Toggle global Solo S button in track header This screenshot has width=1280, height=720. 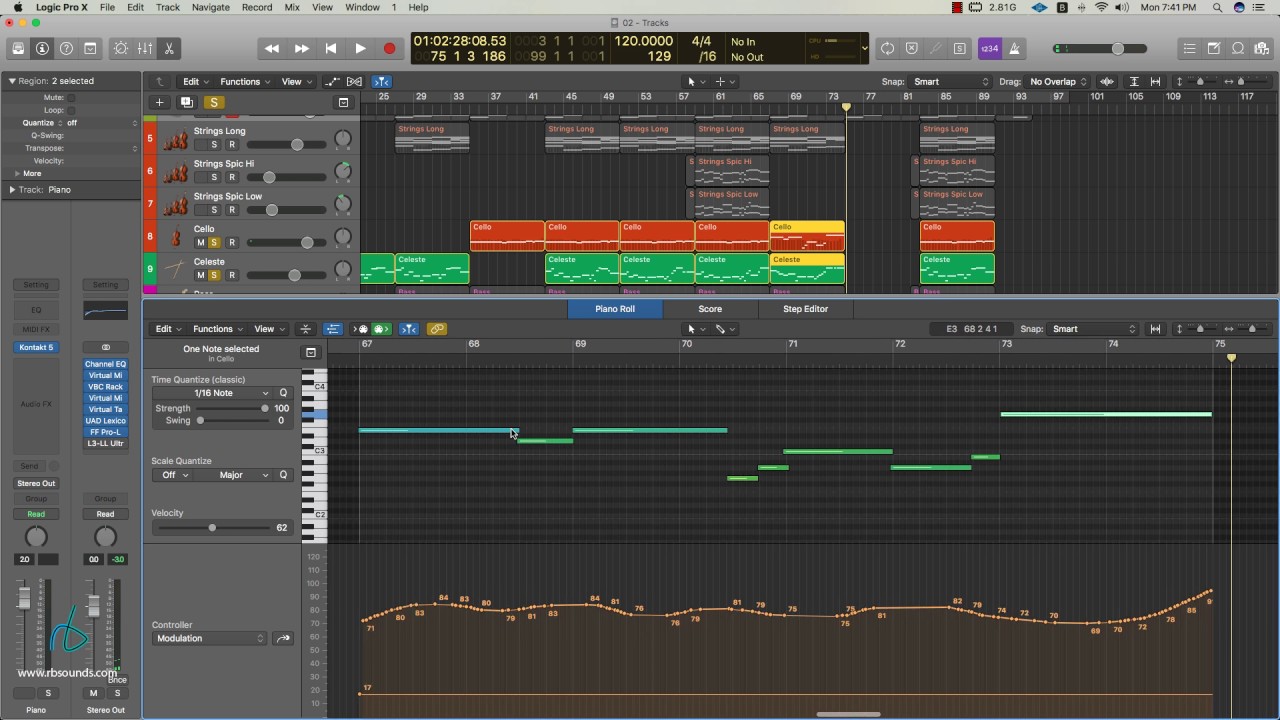pyautogui.click(x=213, y=102)
